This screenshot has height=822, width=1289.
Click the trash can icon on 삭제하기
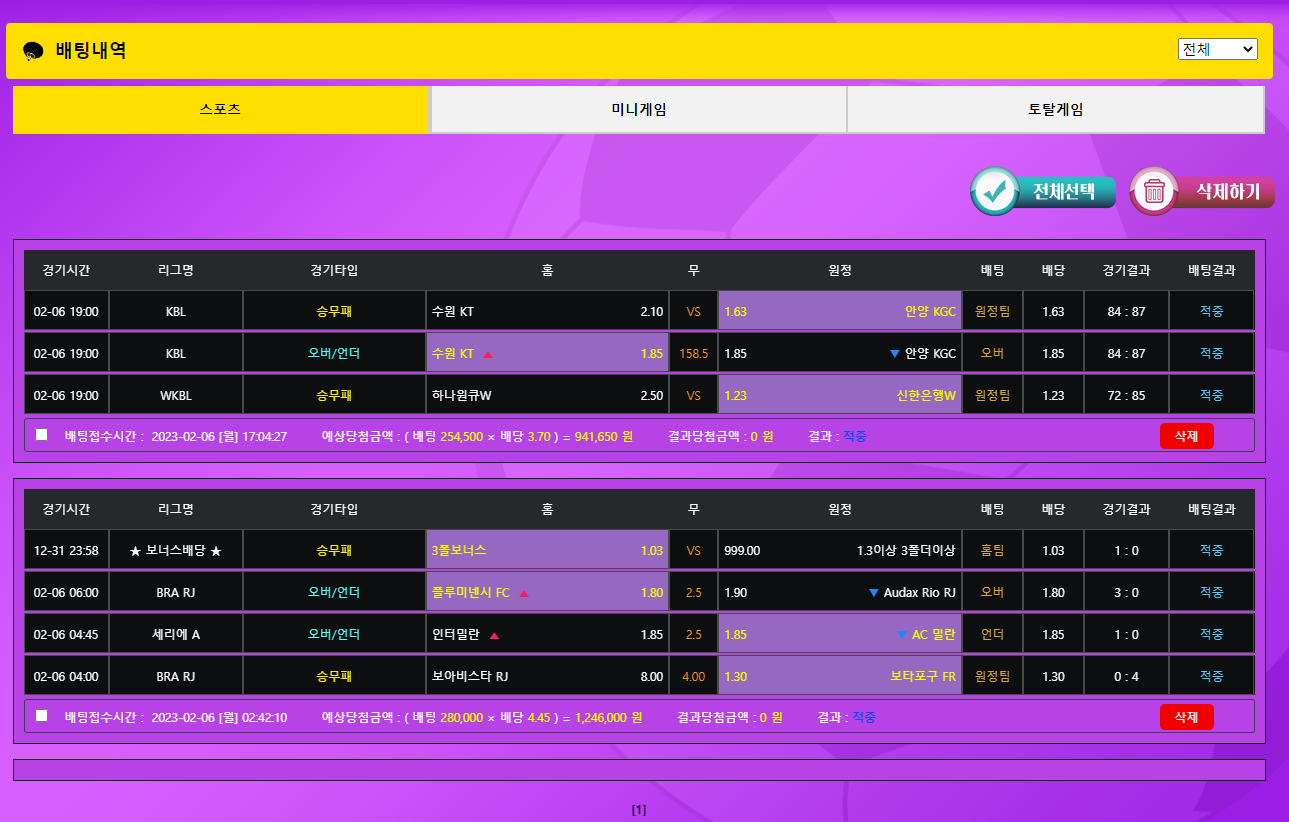click(1154, 191)
